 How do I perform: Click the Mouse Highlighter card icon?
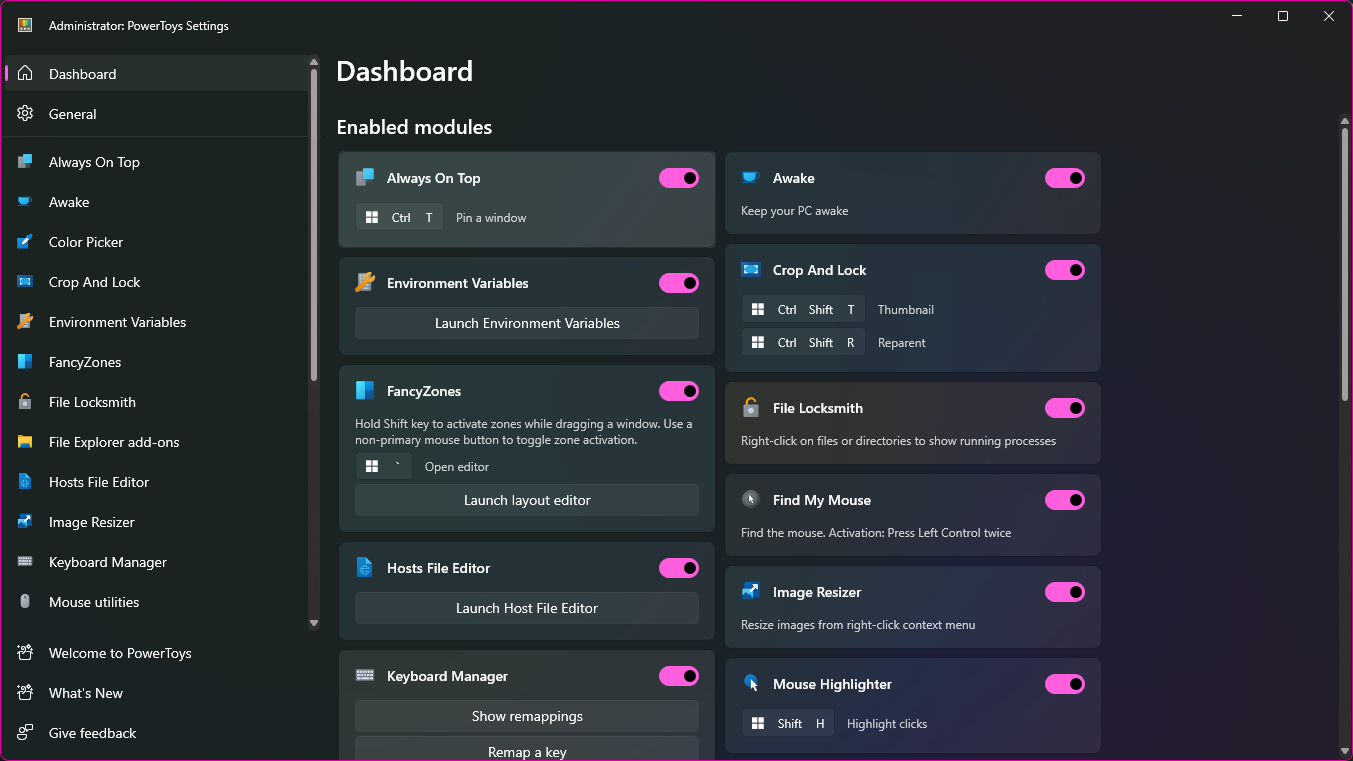click(x=751, y=684)
